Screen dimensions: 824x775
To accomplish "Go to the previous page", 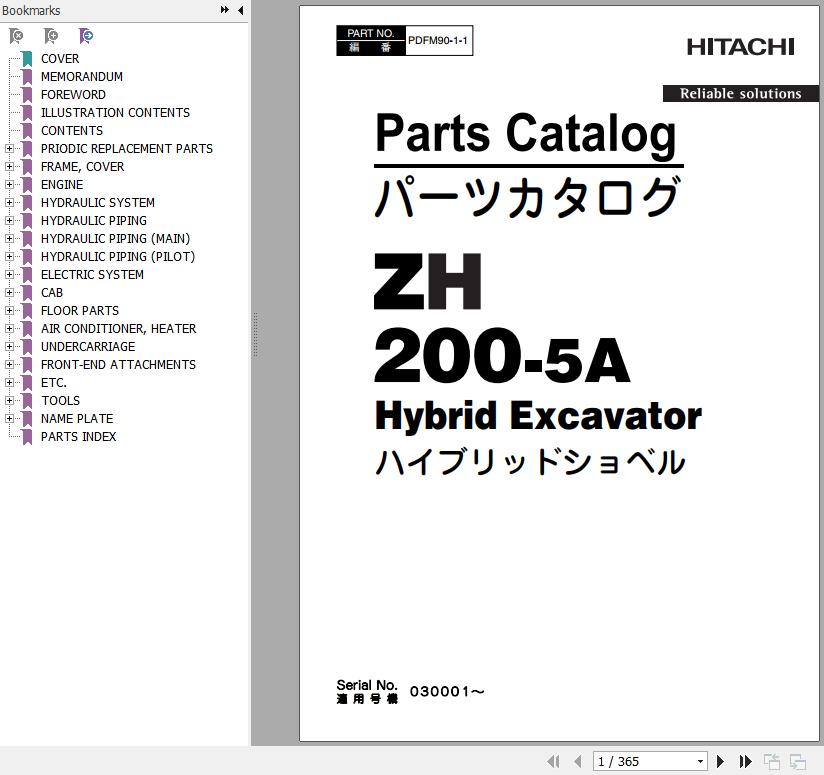I will [578, 761].
